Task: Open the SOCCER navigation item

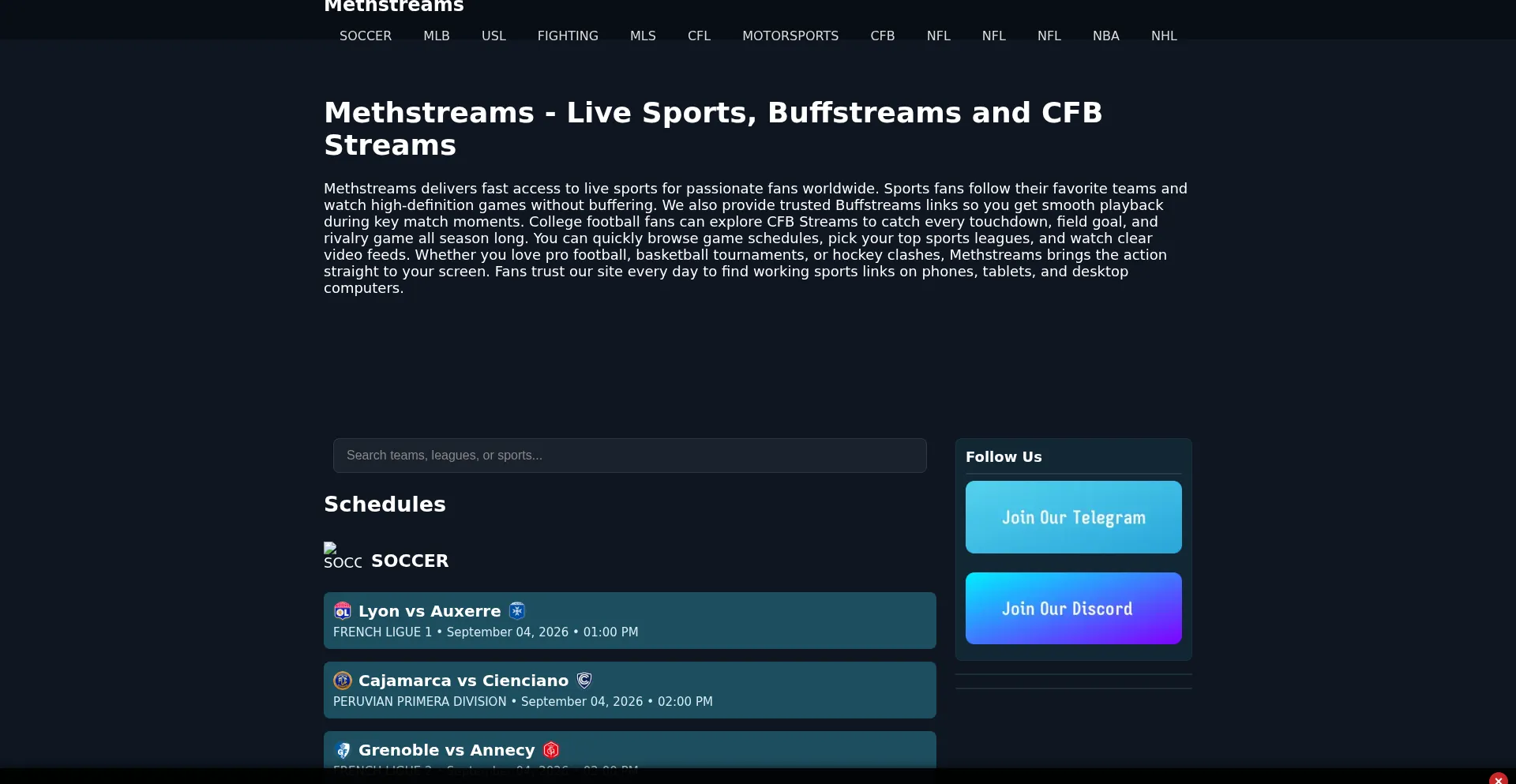Action: (366, 36)
